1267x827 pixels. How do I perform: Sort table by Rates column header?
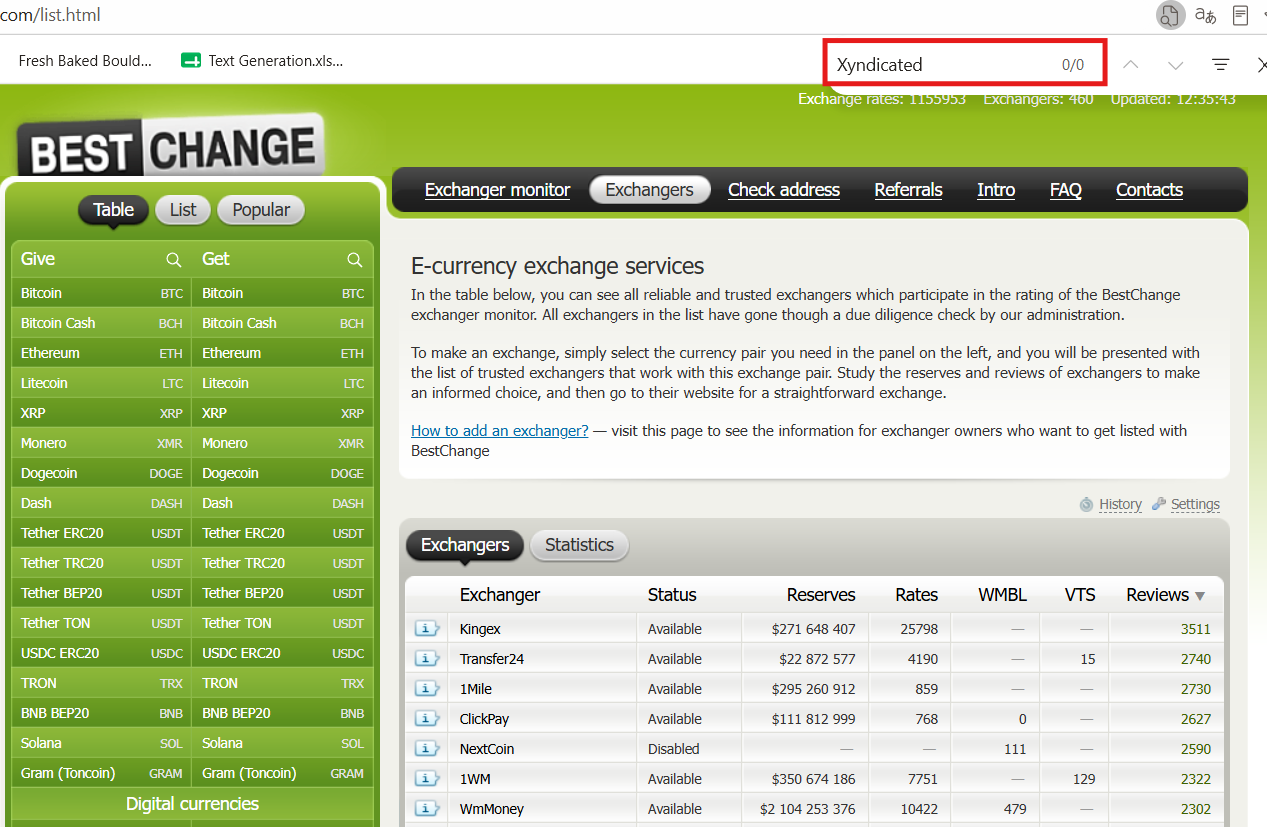917,595
